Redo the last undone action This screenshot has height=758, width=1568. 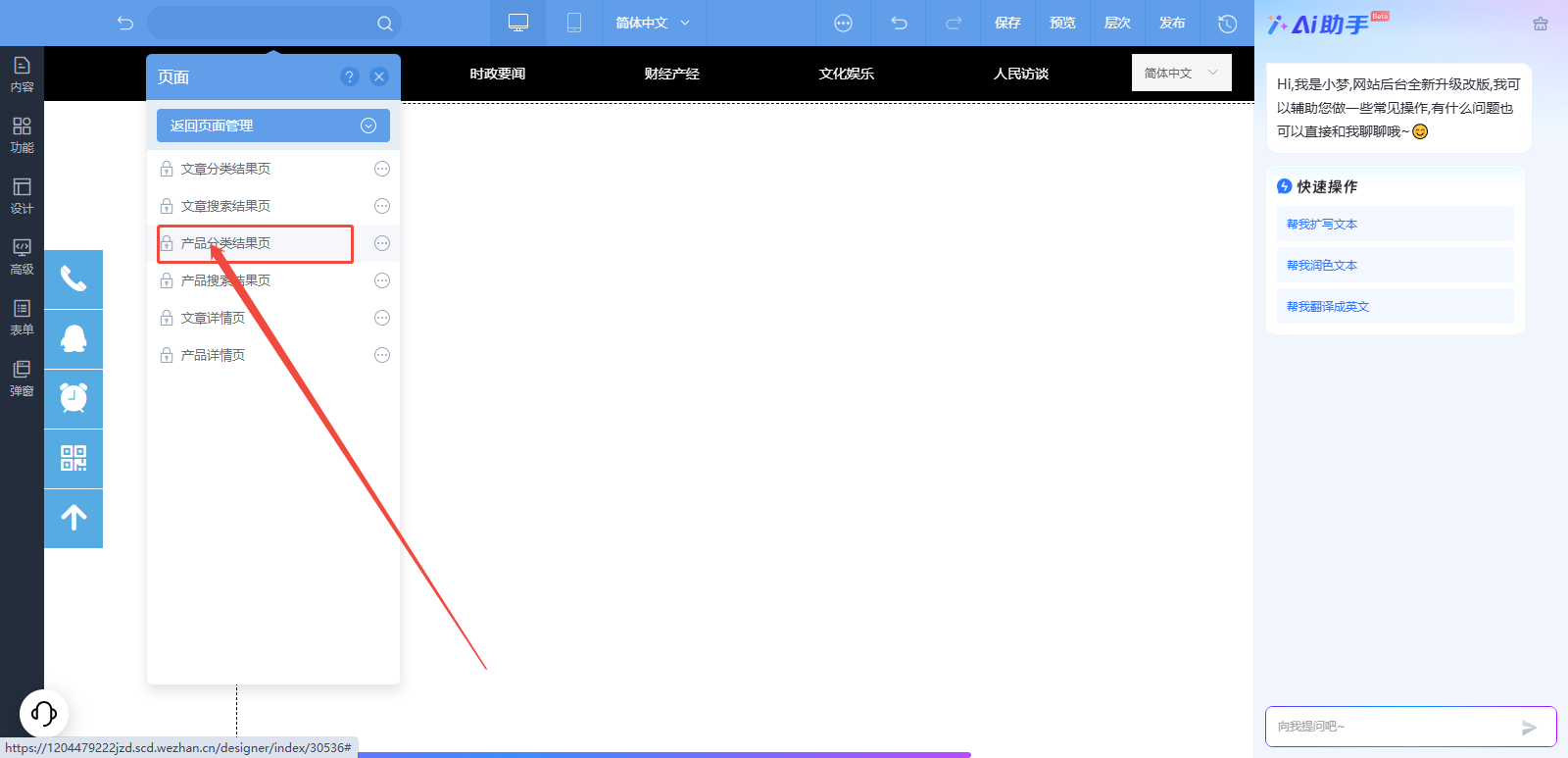point(954,23)
